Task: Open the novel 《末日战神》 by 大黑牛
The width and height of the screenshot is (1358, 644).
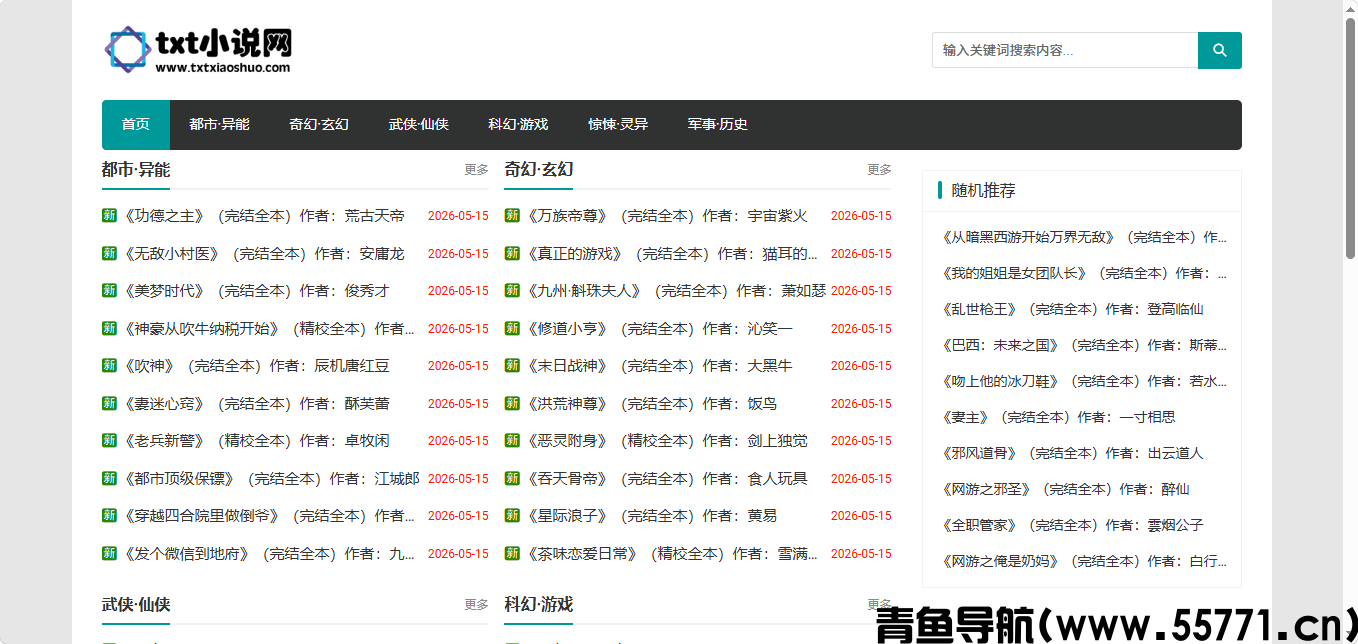Action: coord(659,365)
